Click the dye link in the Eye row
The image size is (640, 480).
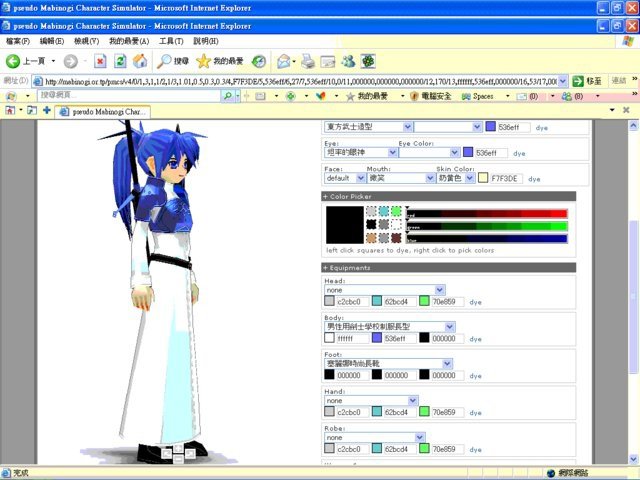point(519,153)
